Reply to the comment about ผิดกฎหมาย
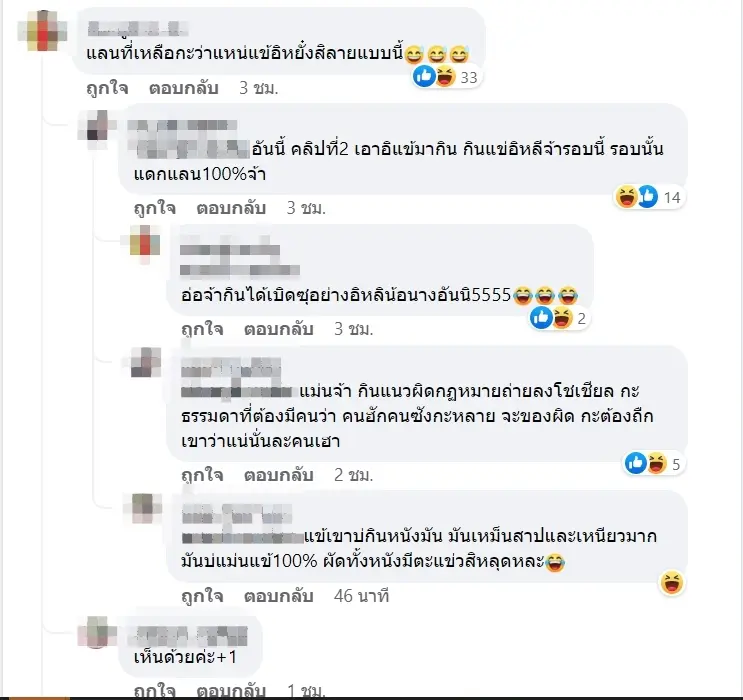The width and height of the screenshot is (743, 700). coord(279,475)
